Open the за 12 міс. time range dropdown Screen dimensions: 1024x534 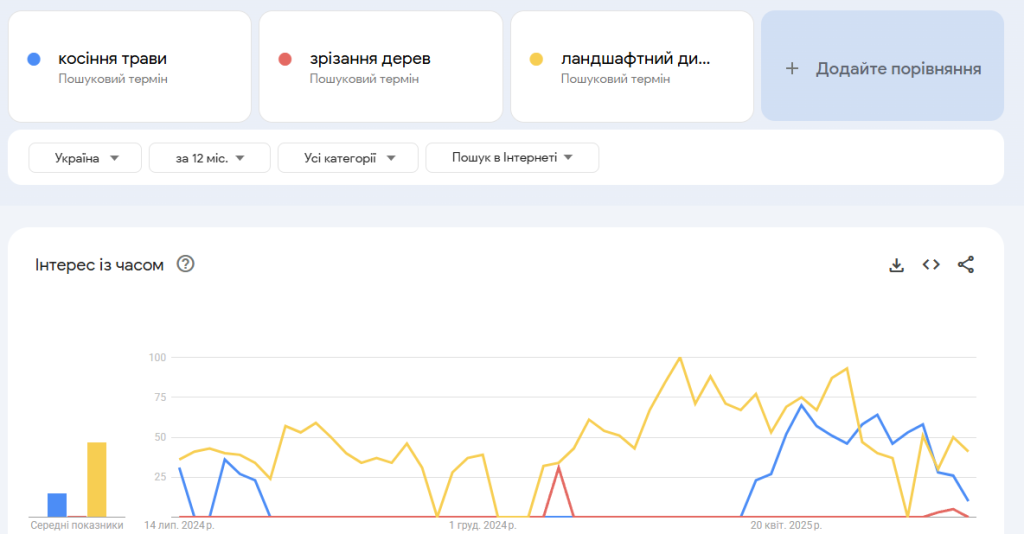click(x=209, y=158)
